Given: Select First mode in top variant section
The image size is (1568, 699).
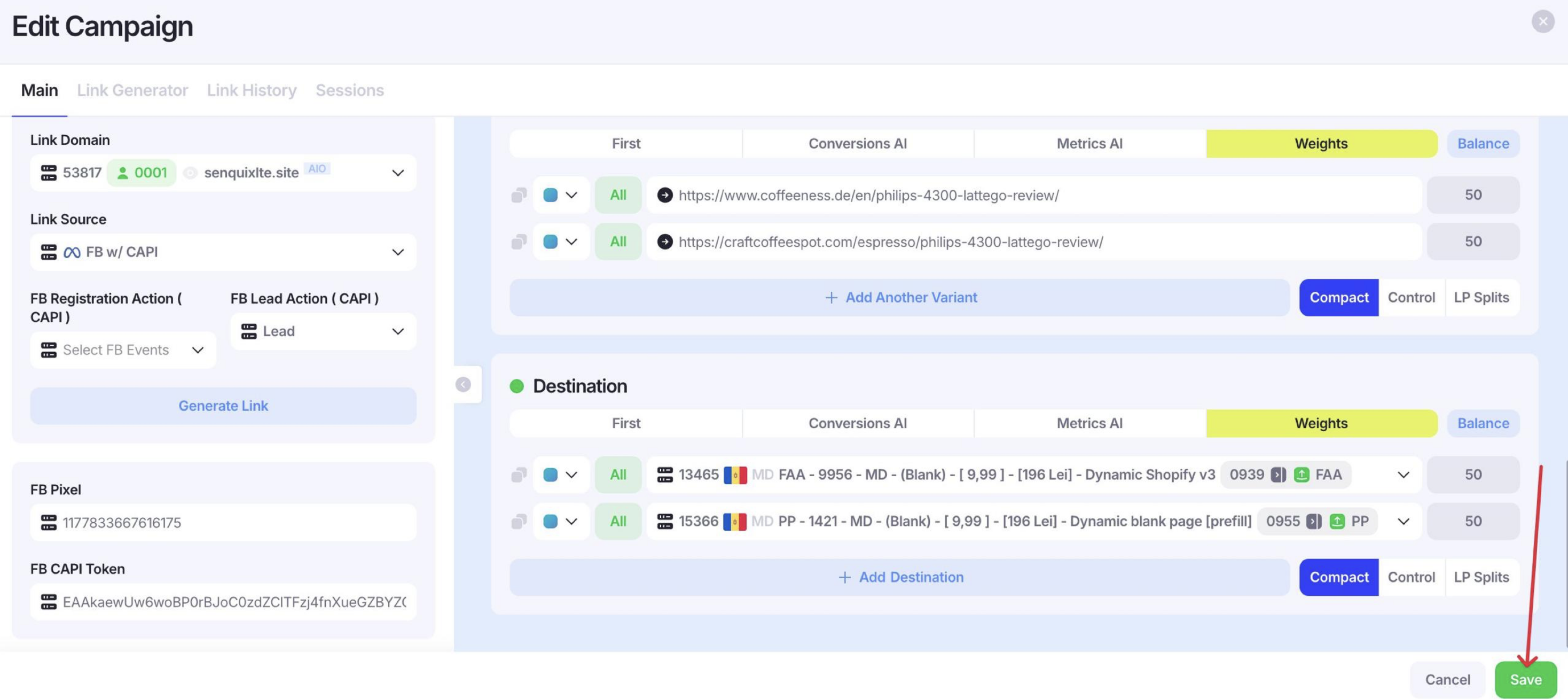Looking at the screenshot, I should [x=626, y=144].
